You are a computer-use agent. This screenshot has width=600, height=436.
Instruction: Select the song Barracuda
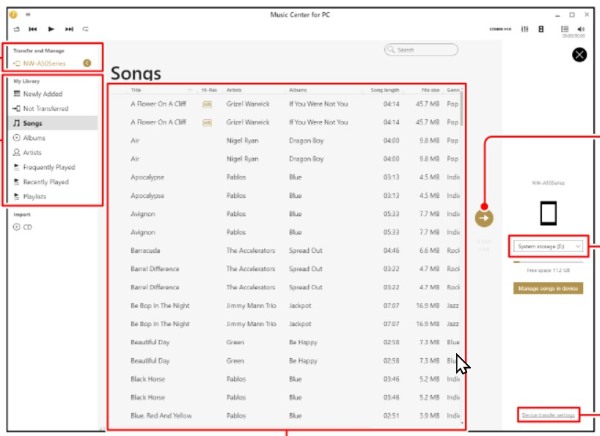[145, 251]
